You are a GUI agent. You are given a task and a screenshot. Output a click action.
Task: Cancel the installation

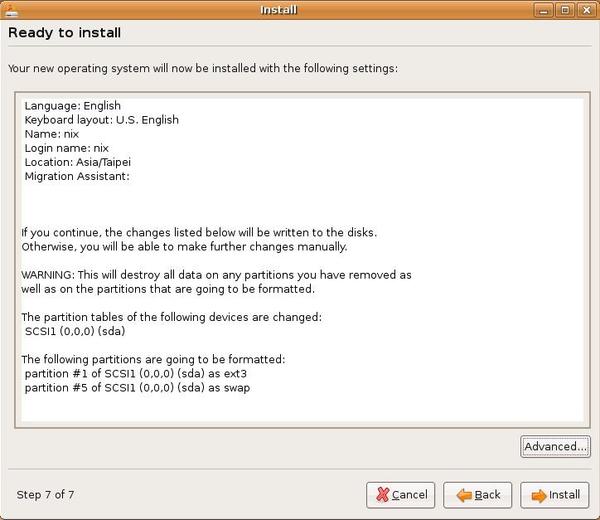400,495
